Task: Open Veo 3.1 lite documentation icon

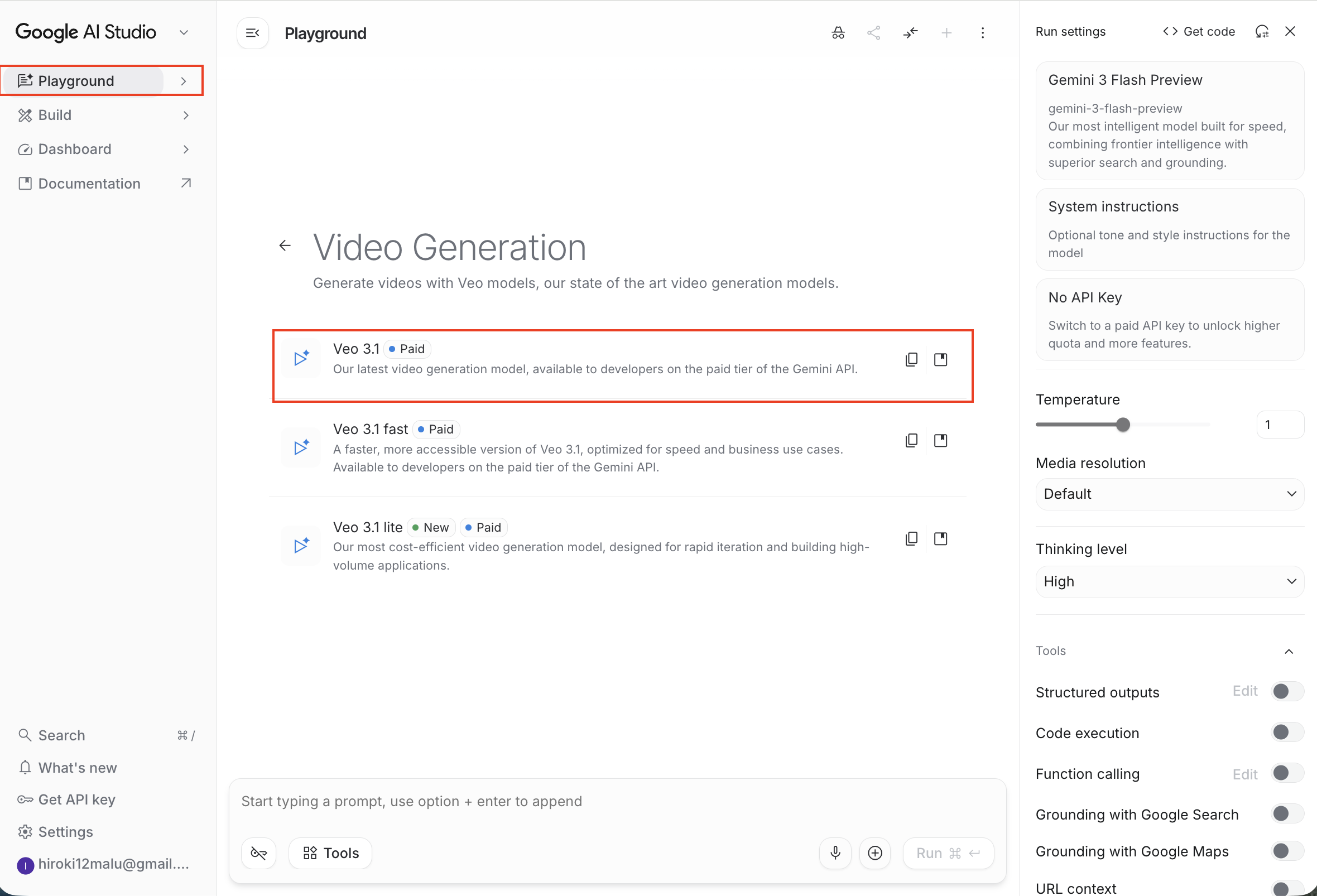Action: coord(940,538)
